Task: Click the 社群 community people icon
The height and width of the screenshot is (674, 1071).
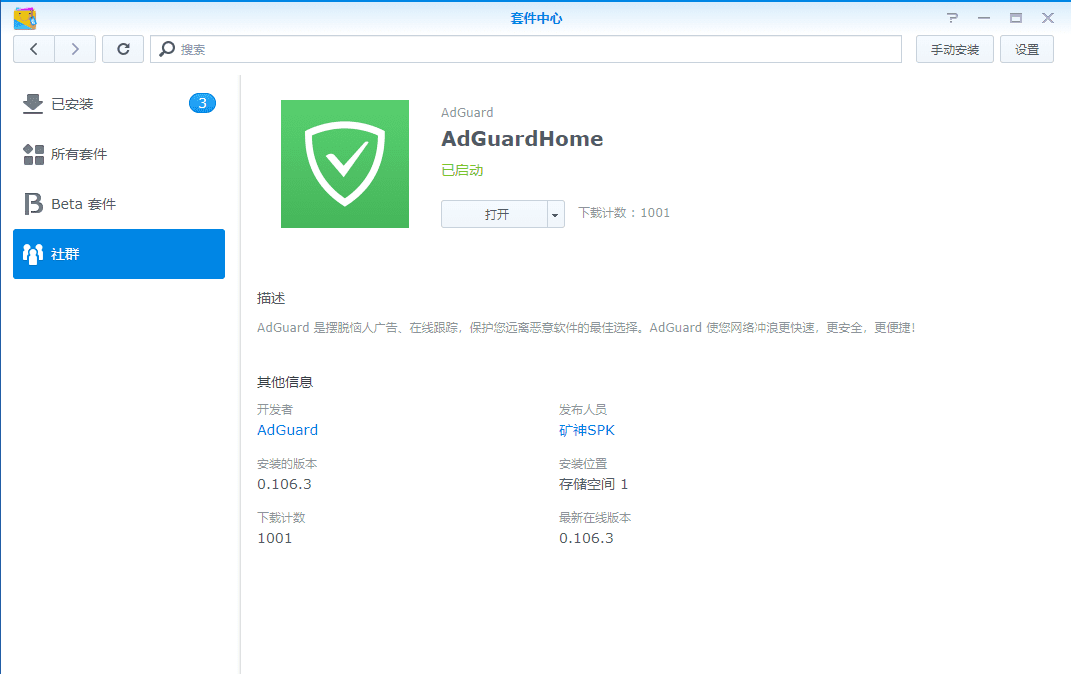Action: 33,253
